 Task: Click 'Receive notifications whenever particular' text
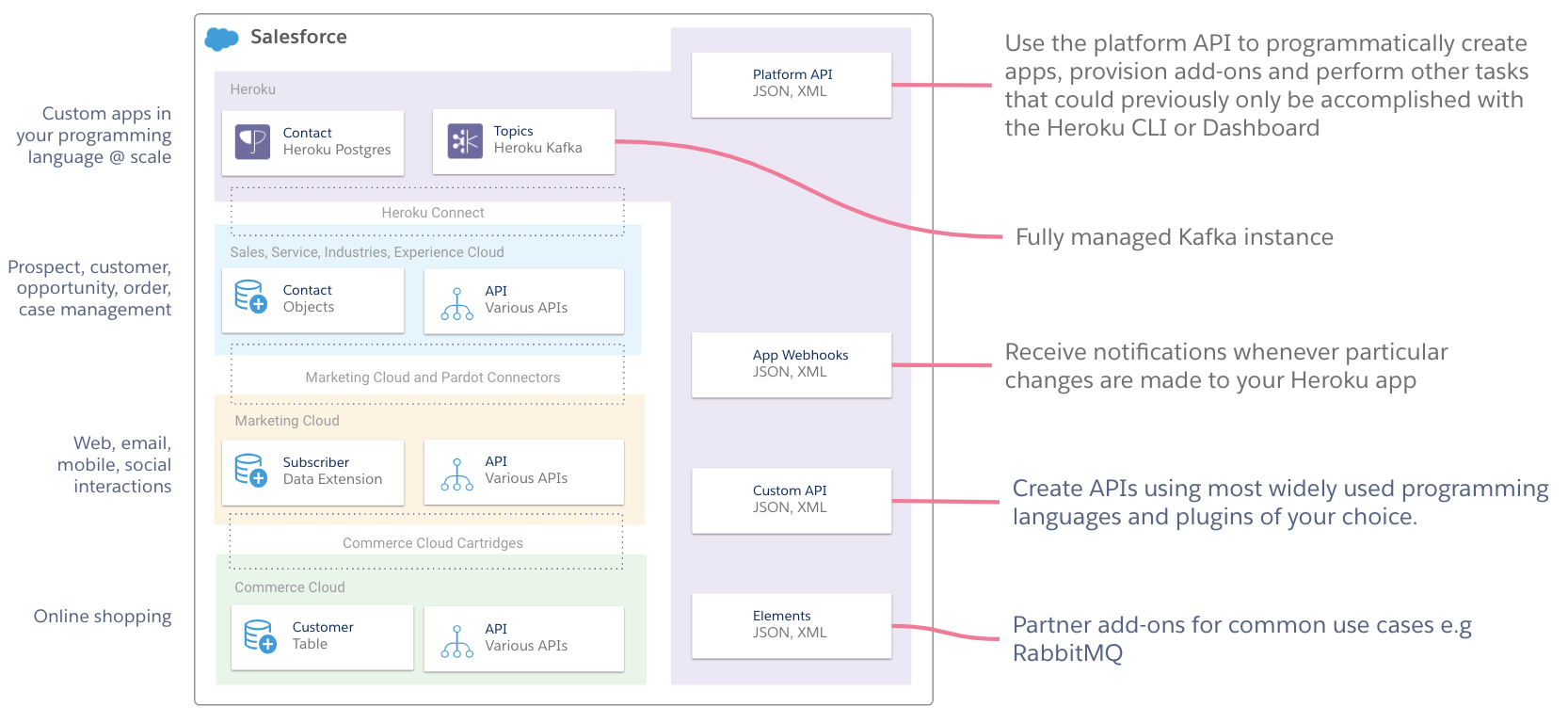click(1226, 366)
